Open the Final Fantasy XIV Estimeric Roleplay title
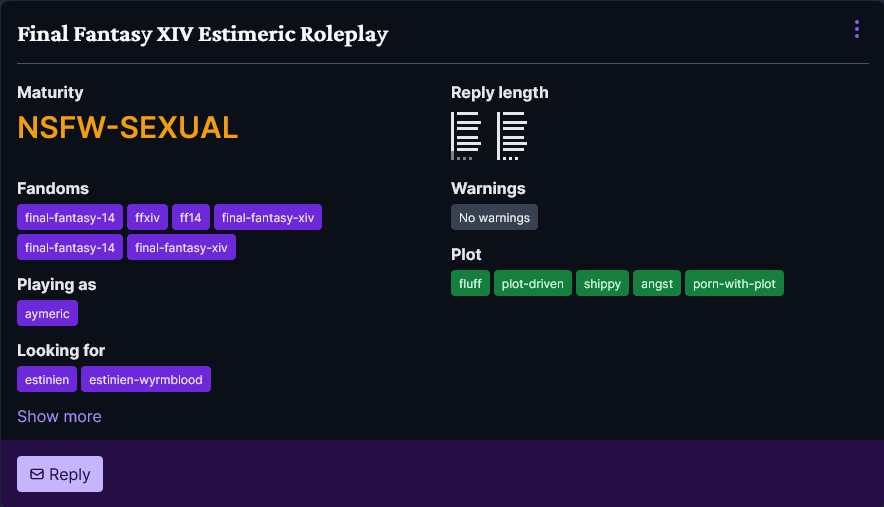The image size is (884, 507). [x=202, y=34]
